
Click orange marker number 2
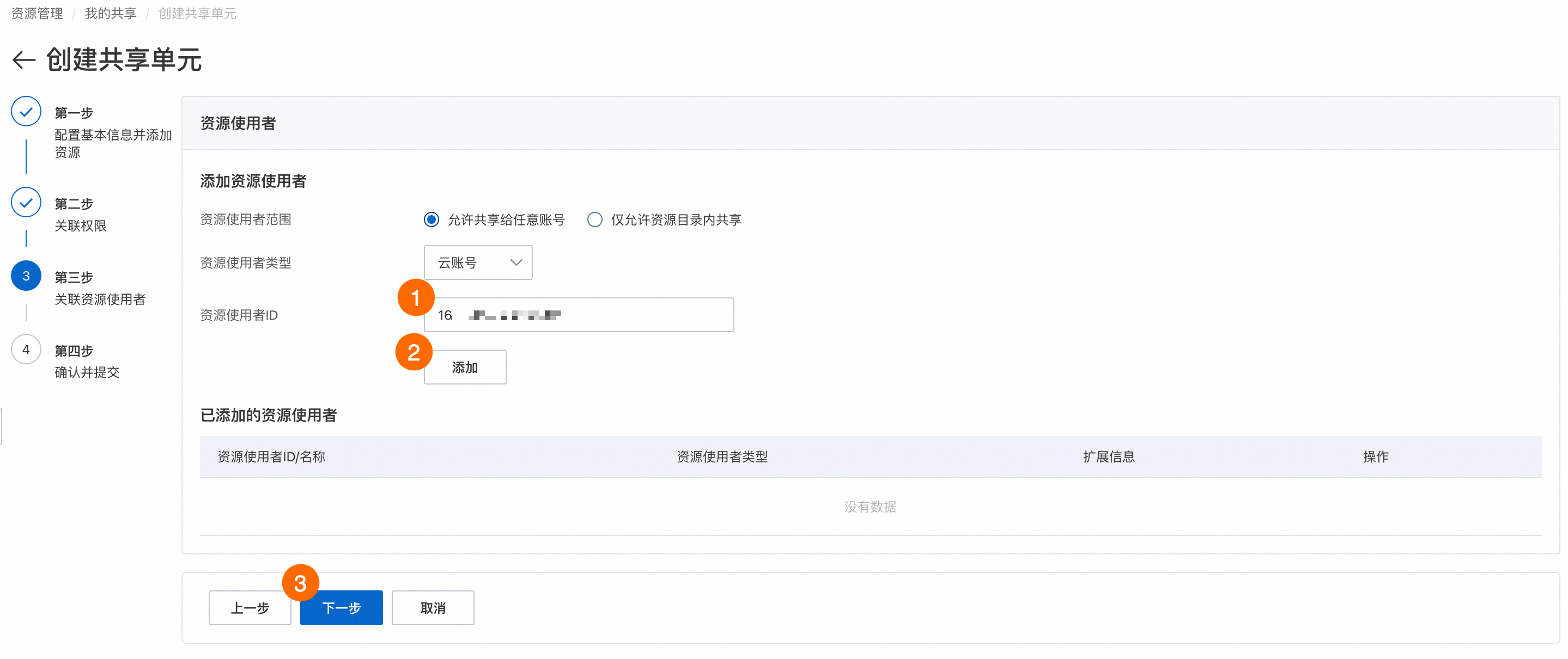[414, 352]
